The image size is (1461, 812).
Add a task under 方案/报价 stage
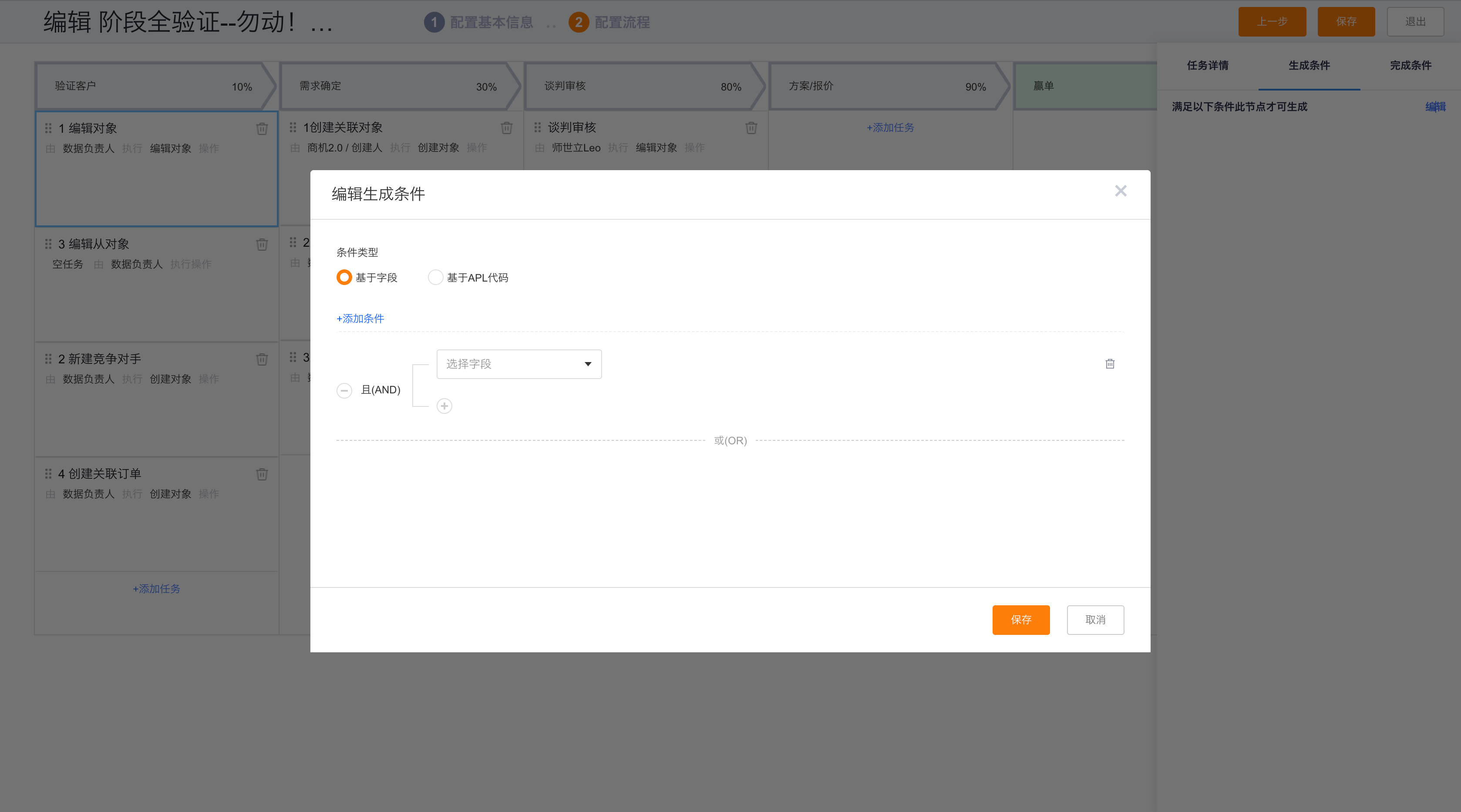coord(890,128)
